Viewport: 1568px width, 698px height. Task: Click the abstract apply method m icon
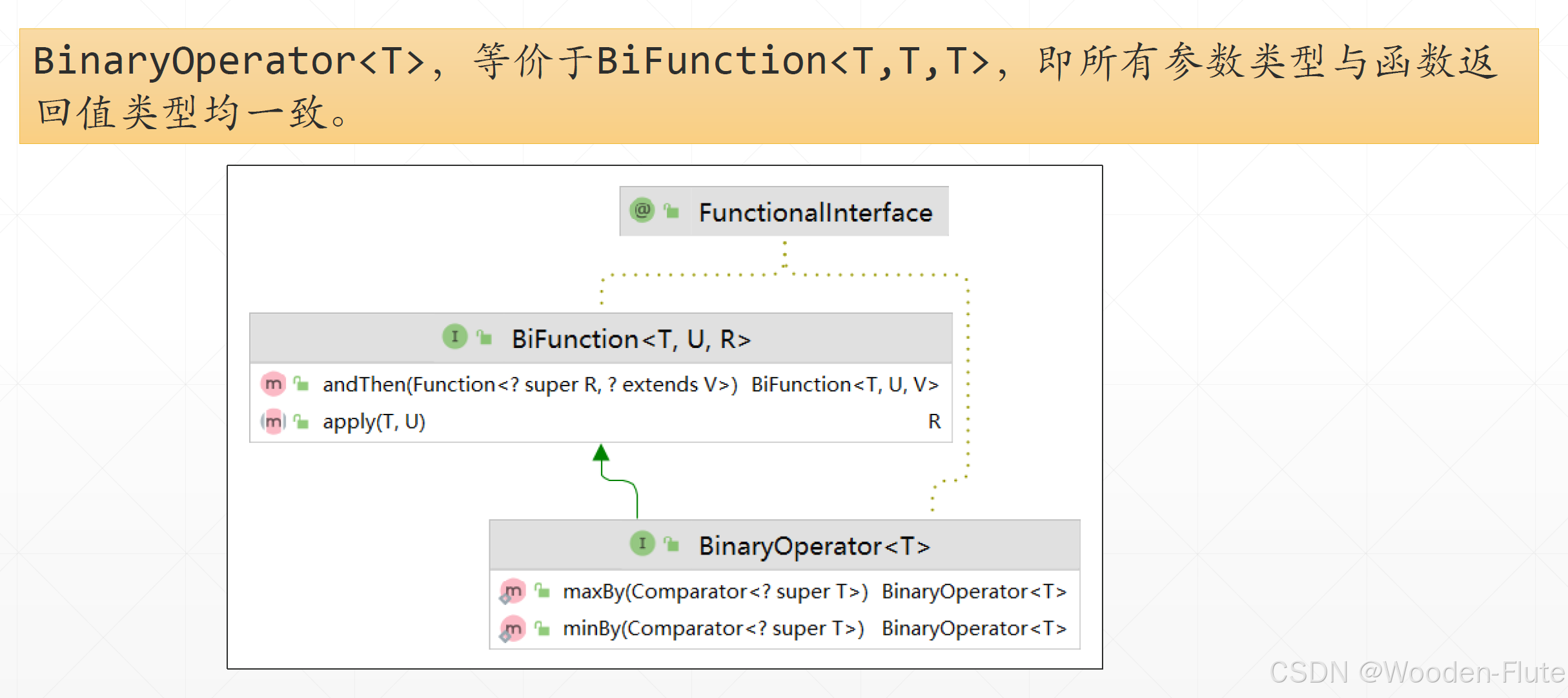tap(273, 422)
